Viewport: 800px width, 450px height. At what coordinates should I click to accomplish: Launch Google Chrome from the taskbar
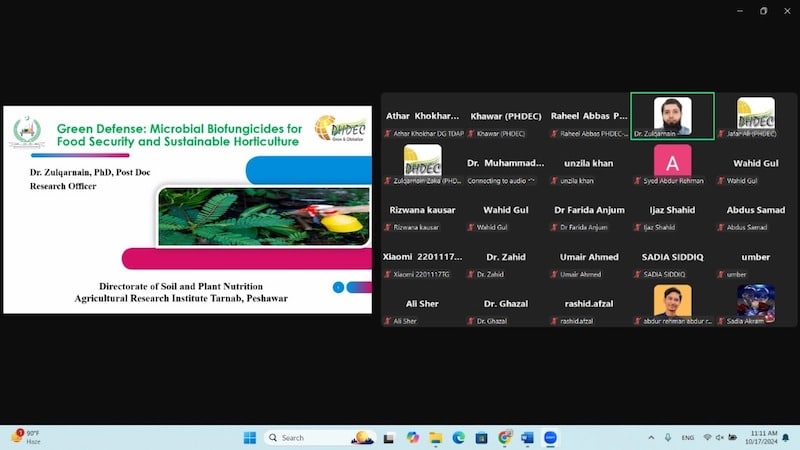pos(505,438)
